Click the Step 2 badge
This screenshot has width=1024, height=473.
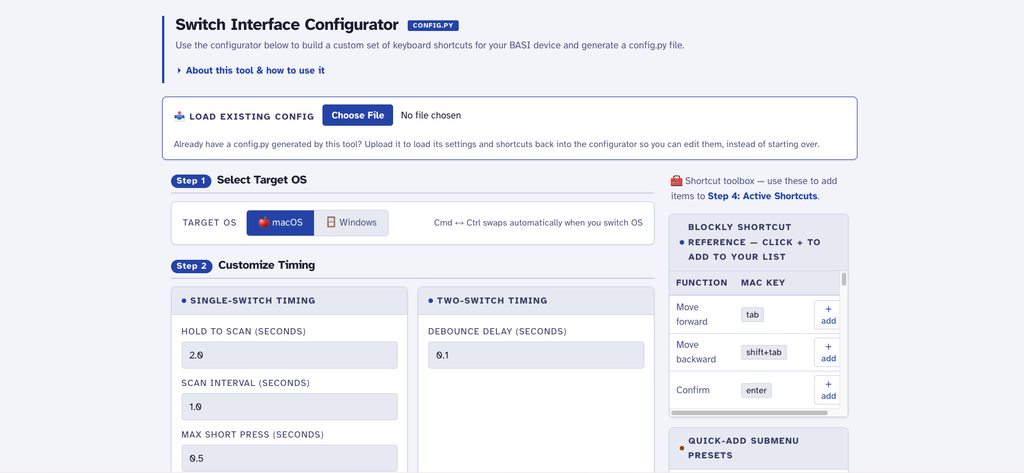point(191,267)
